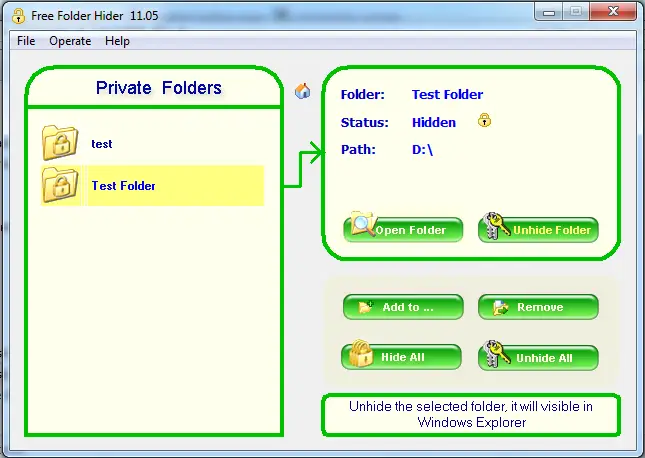Open the Operate menu

70,41
